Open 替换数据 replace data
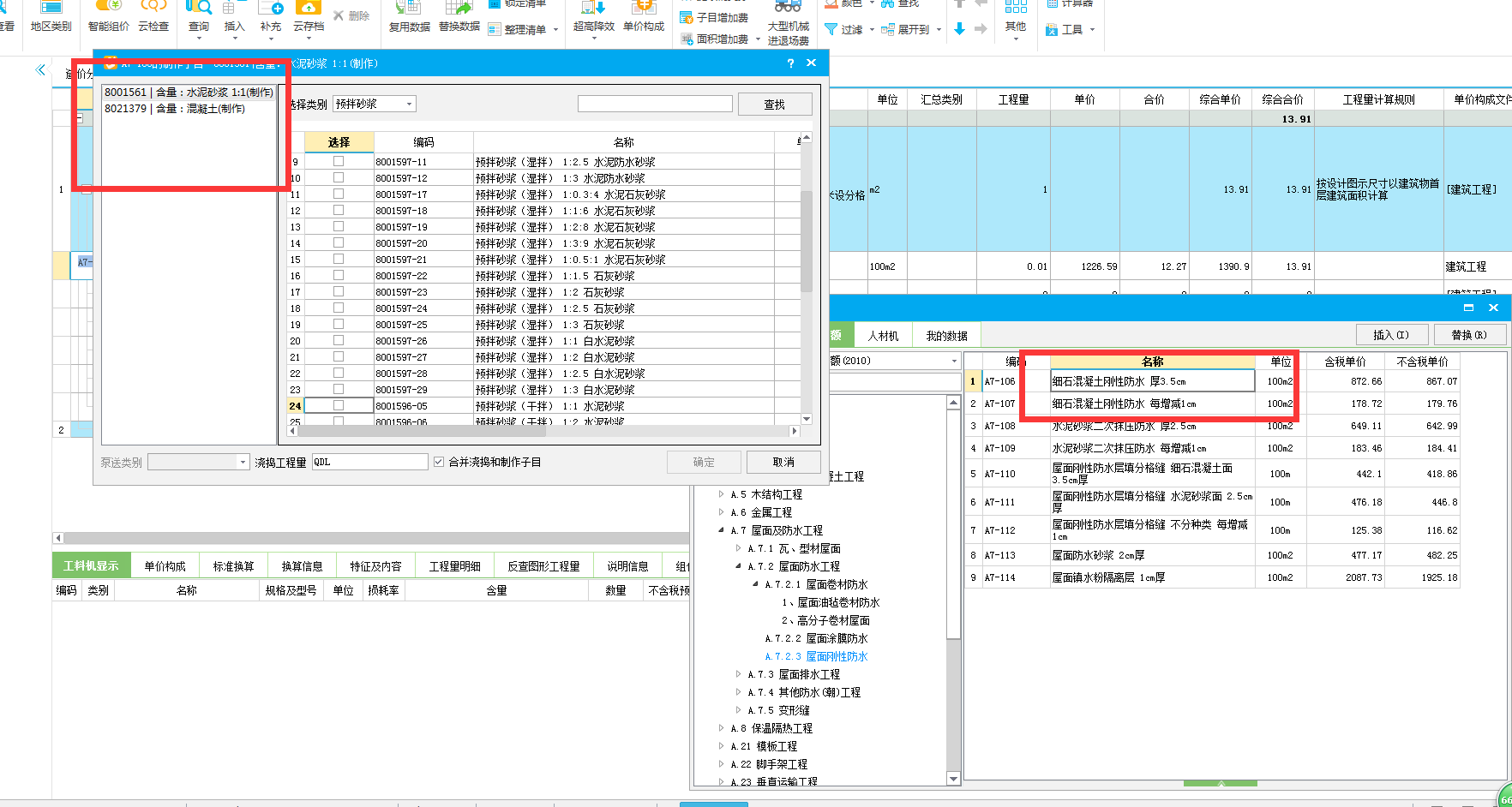 coord(459,19)
